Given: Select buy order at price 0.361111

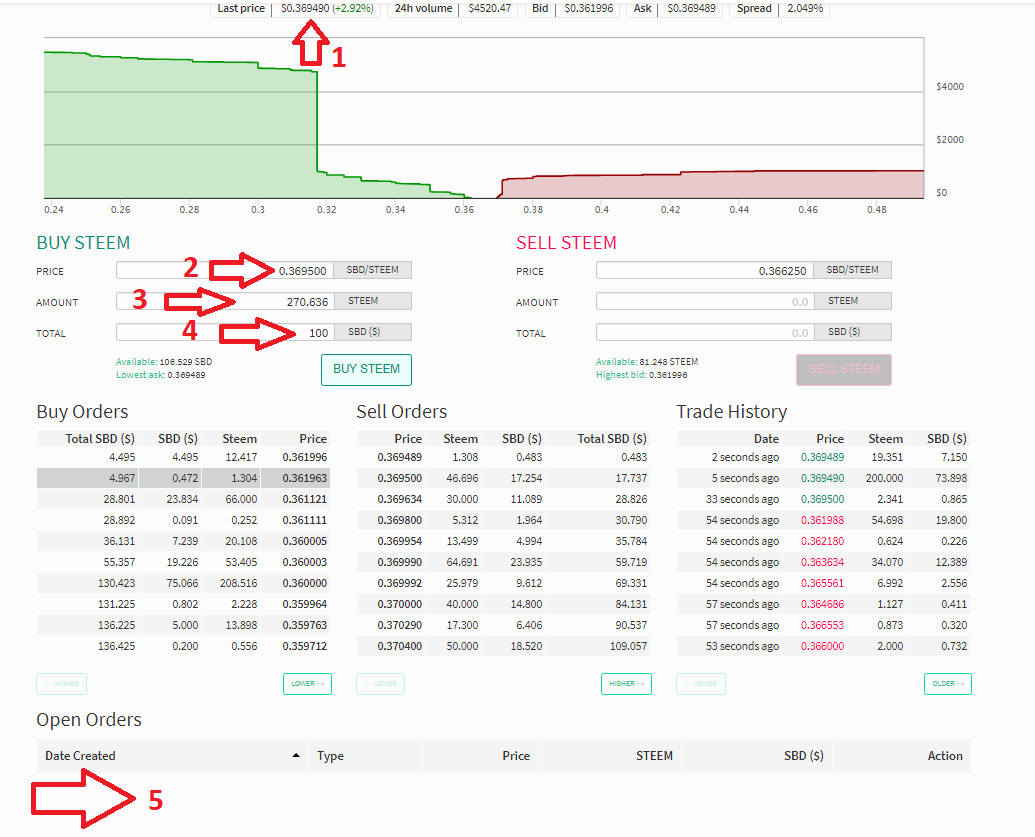Looking at the screenshot, I should tap(183, 520).
